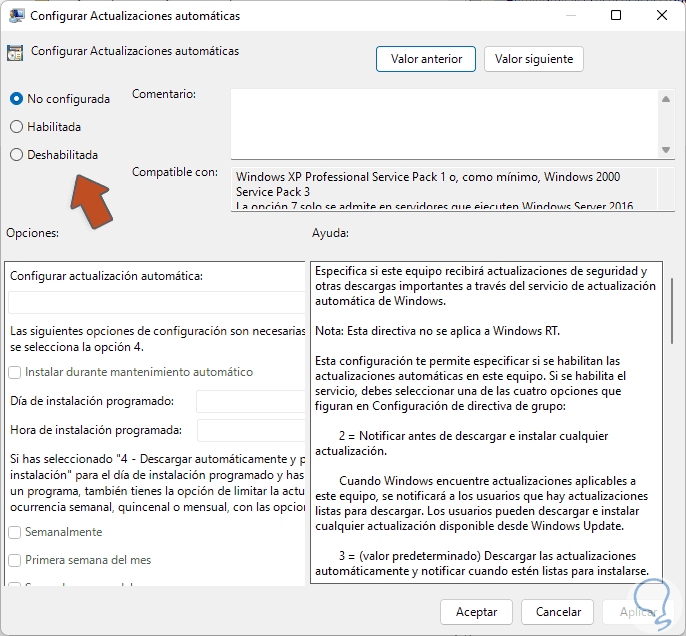Click the 'Opciones:' label
The image size is (686, 636).
pos(32,233)
